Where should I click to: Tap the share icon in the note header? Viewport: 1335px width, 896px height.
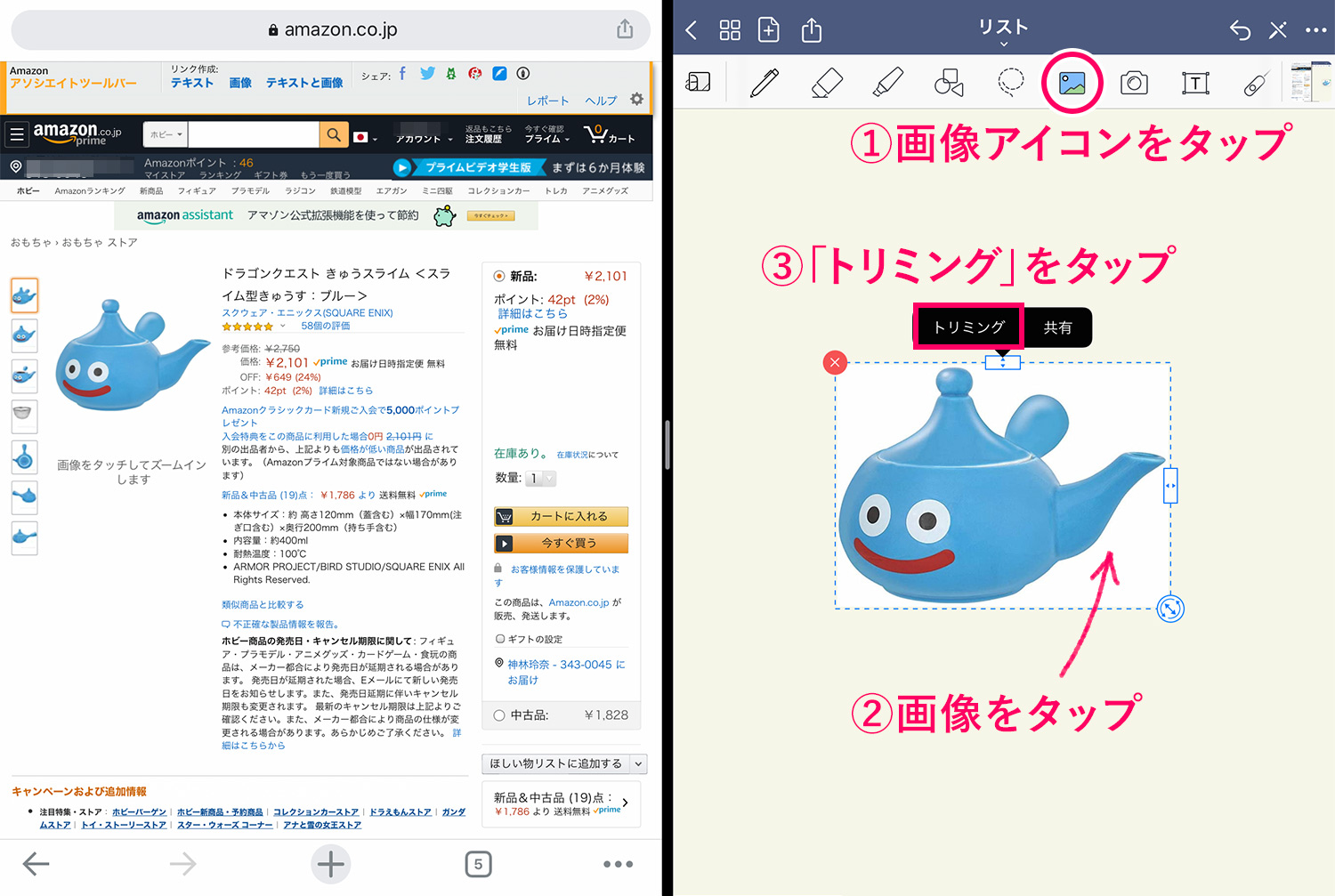point(812,30)
